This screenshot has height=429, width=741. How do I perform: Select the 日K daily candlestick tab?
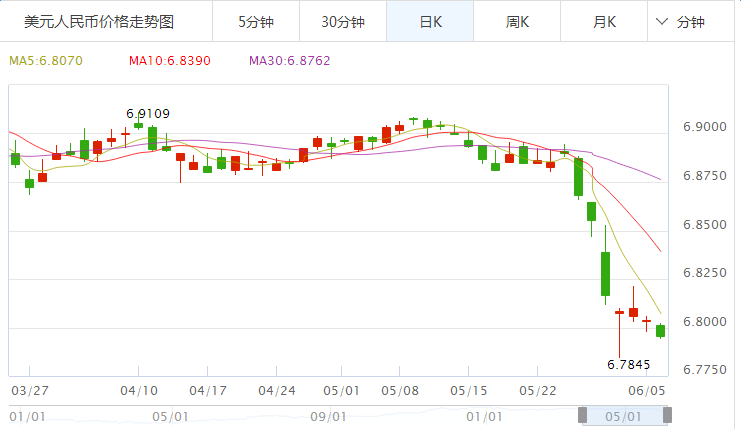click(x=430, y=22)
